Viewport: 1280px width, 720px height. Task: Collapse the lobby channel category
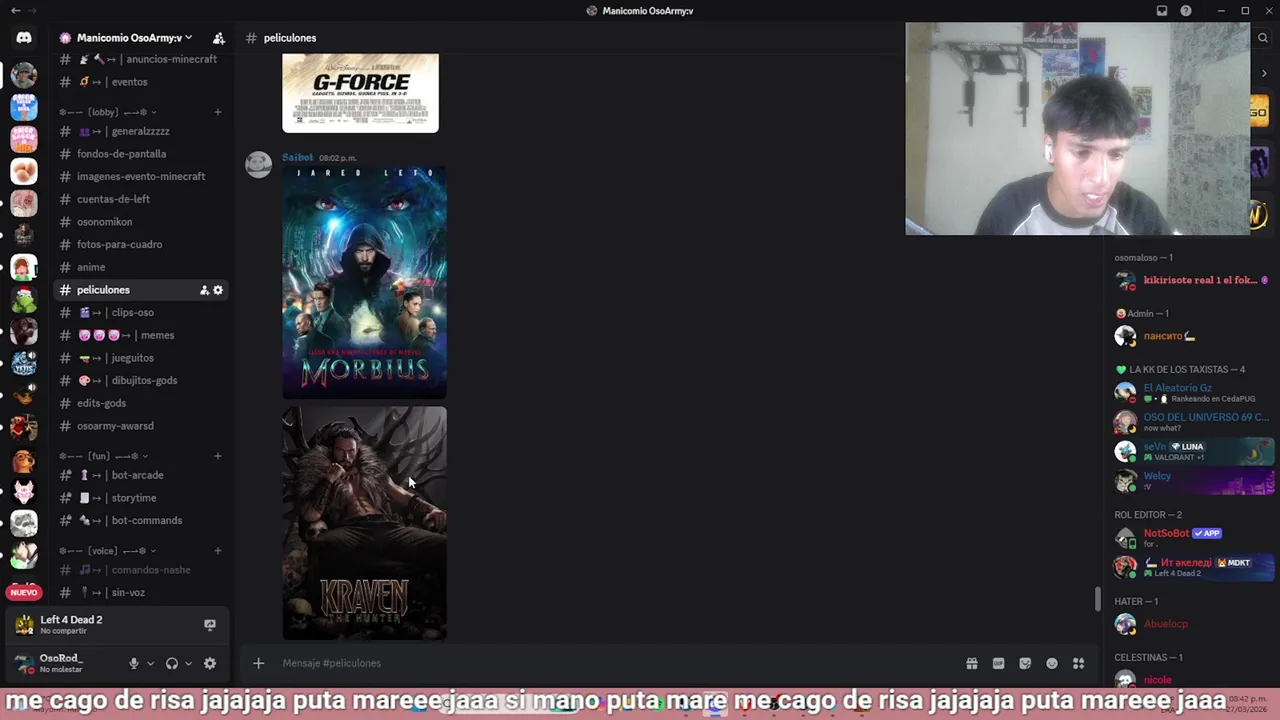pyautogui.click(x=108, y=112)
